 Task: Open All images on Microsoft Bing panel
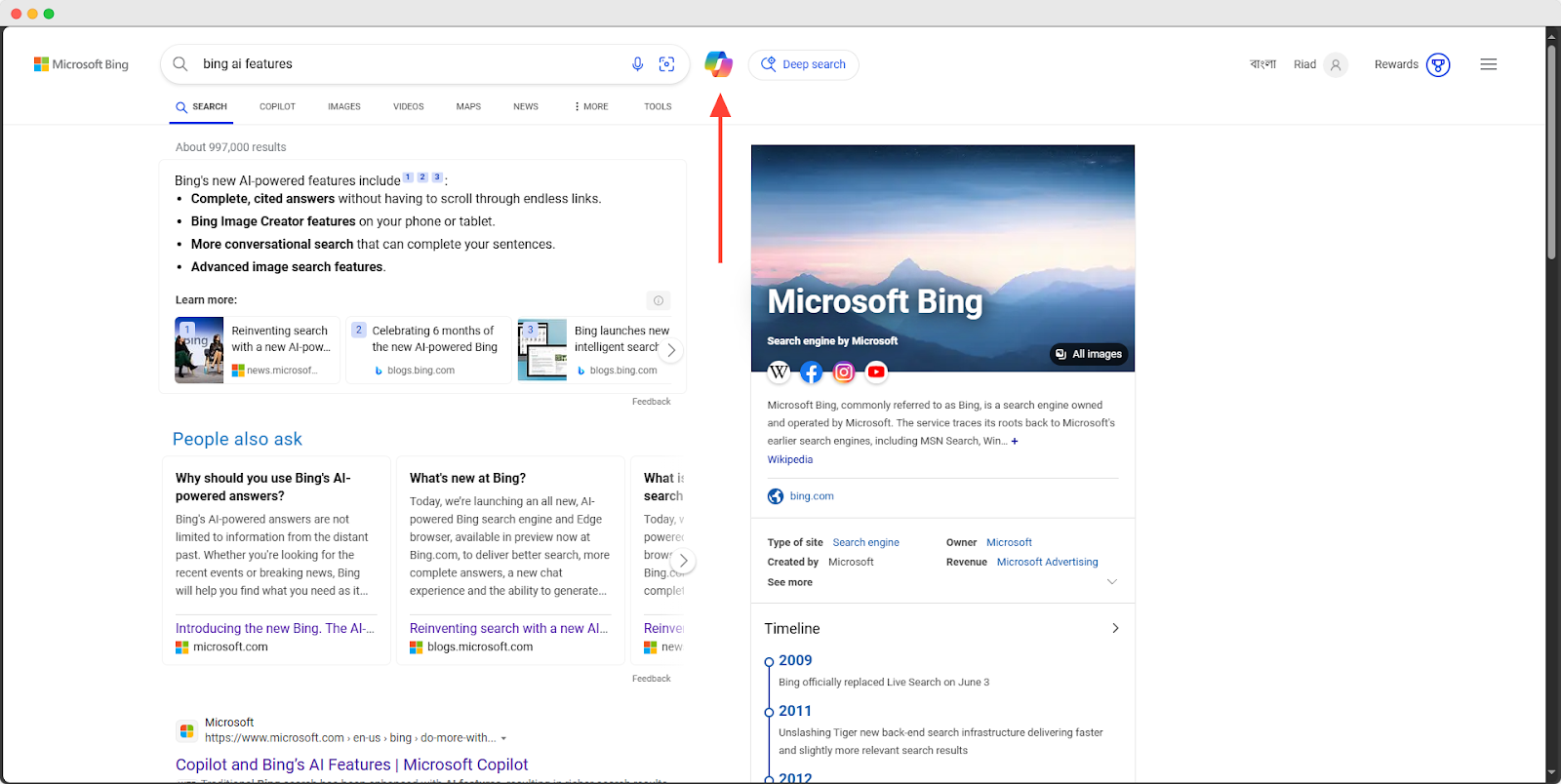(x=1089, y=354)
